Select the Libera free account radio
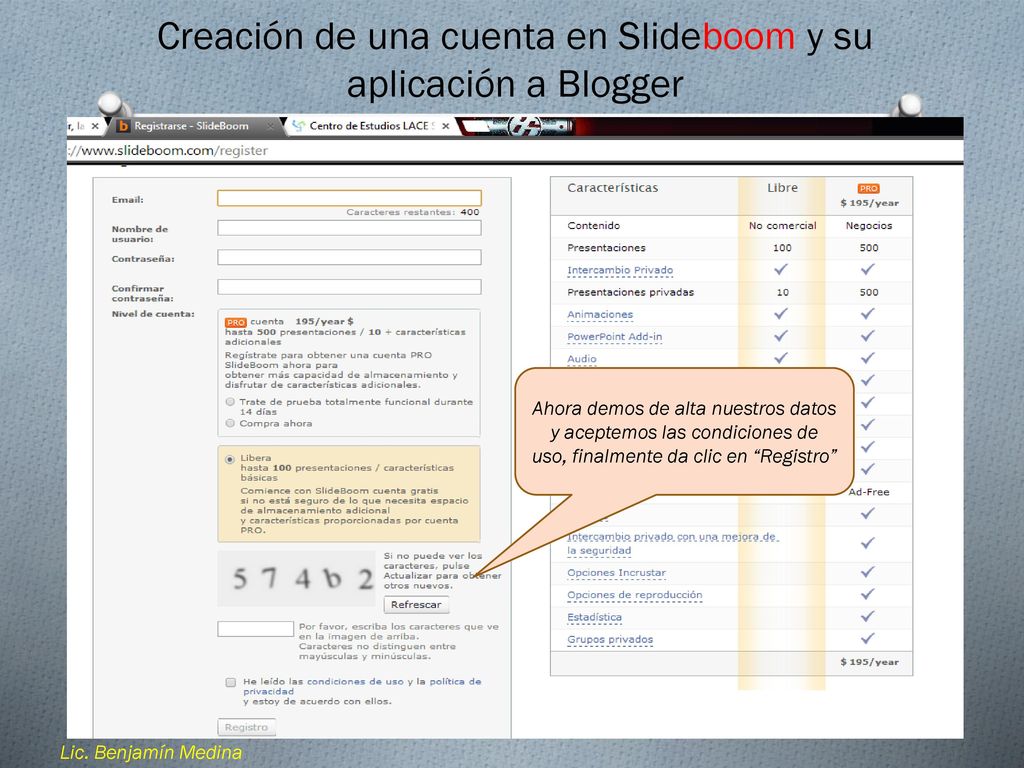 pos(230,459)
